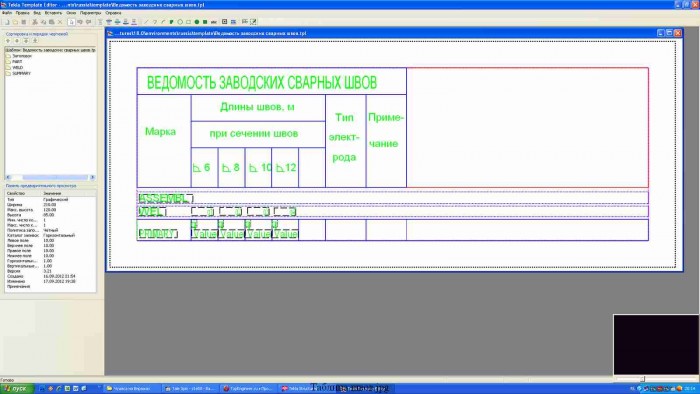Select the filled green circle tool
Image resolution: width=700 pixels, height=394 pixels.
(x=196, y=21)
